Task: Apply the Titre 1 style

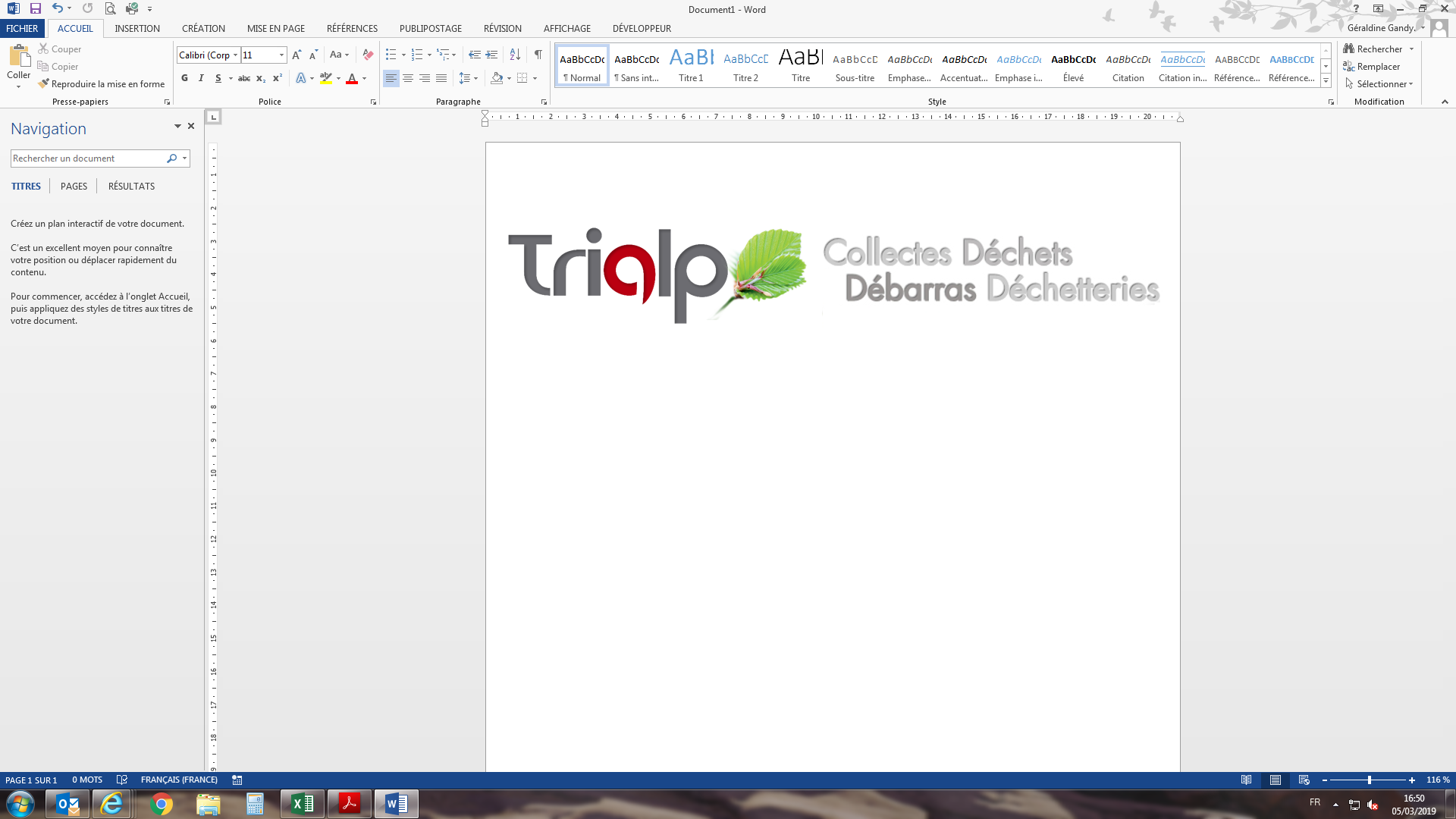Action: click(x=691, y=65)
